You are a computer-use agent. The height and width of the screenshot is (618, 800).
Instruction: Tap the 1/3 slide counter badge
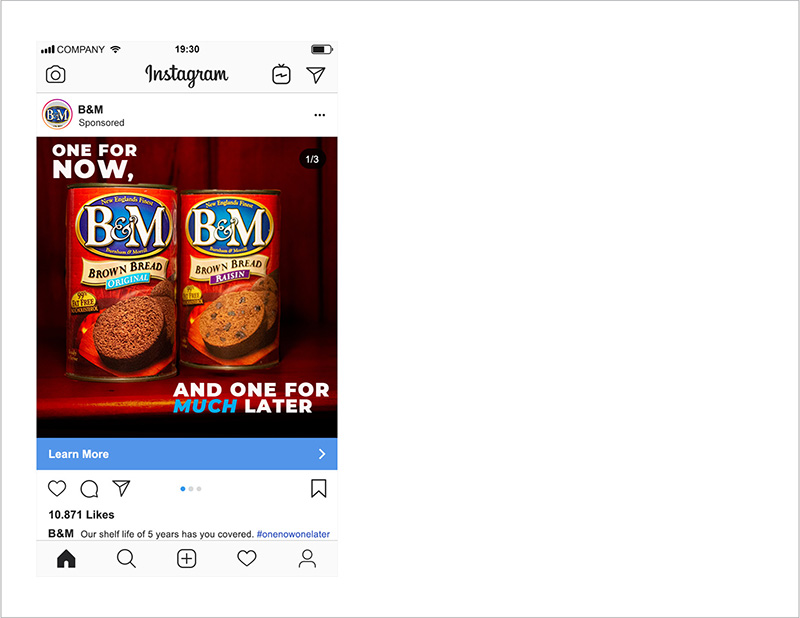(312, 159)
